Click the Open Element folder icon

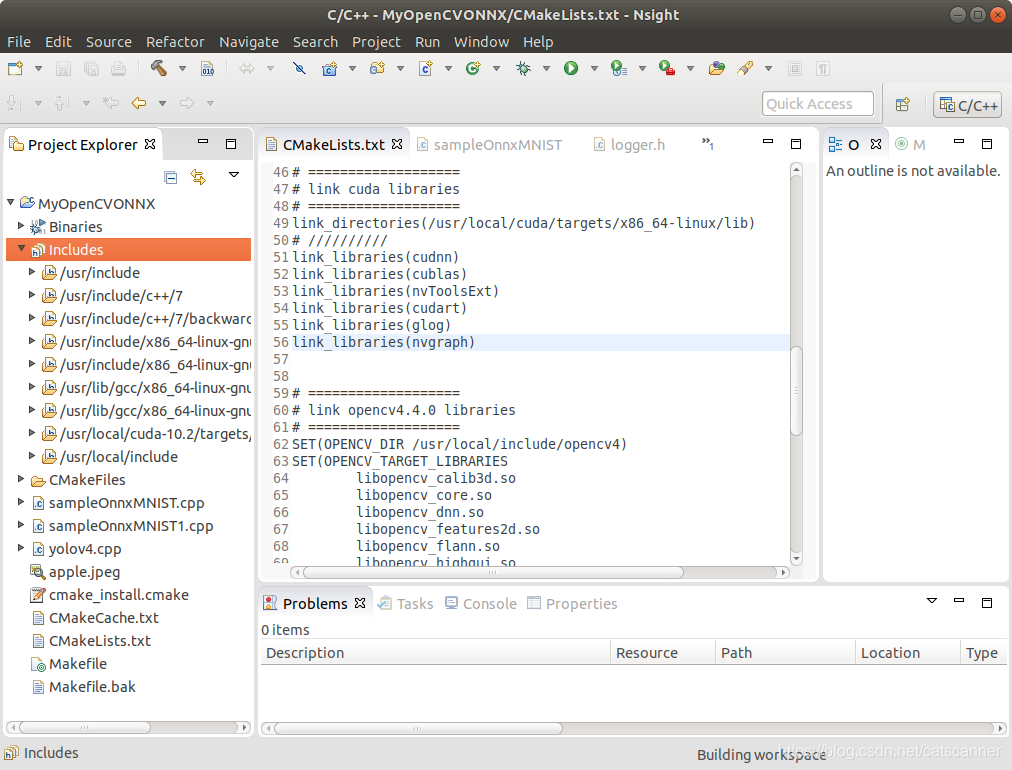coord(716,68)
